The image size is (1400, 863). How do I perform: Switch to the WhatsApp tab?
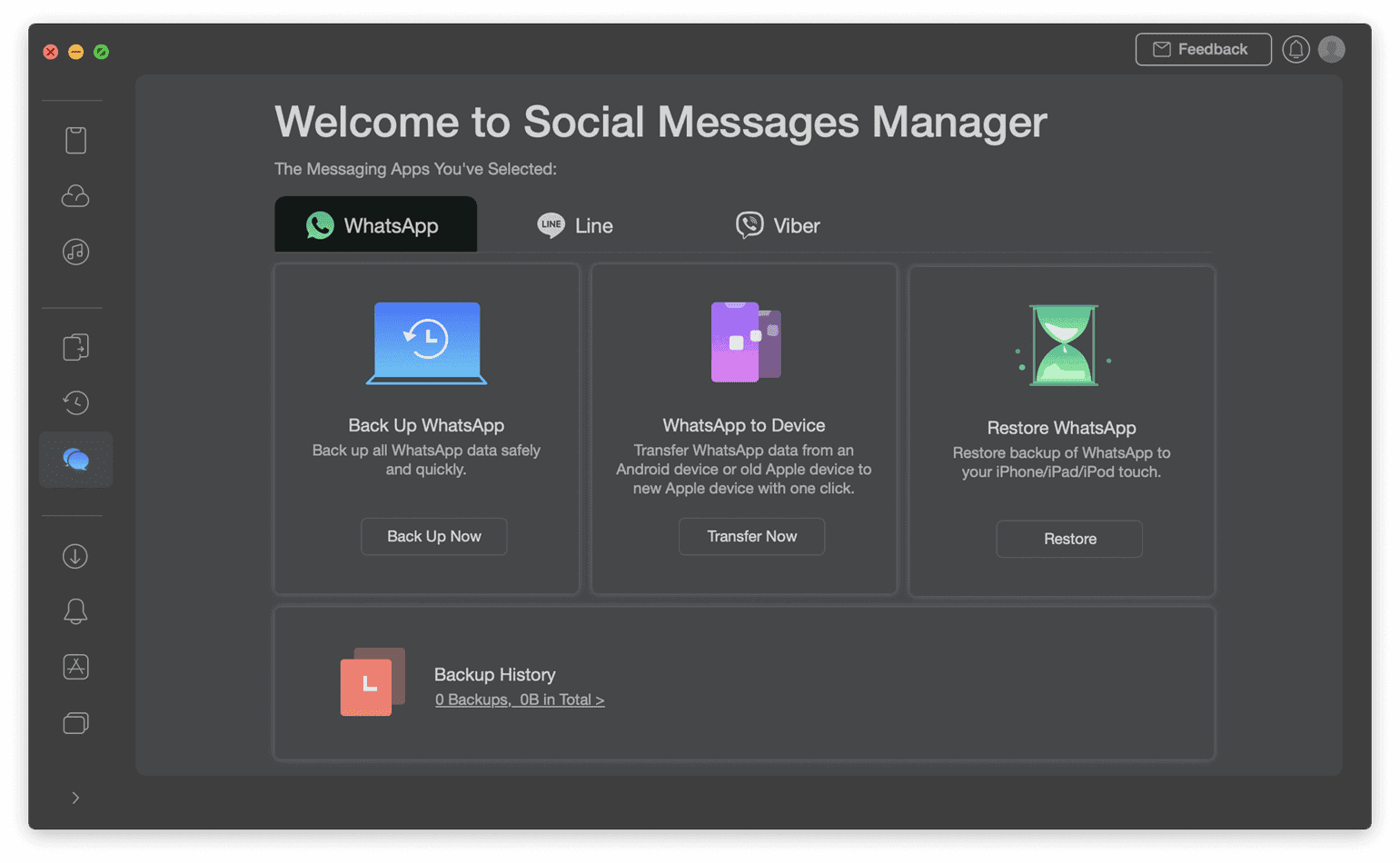click(x=375, y=224)
